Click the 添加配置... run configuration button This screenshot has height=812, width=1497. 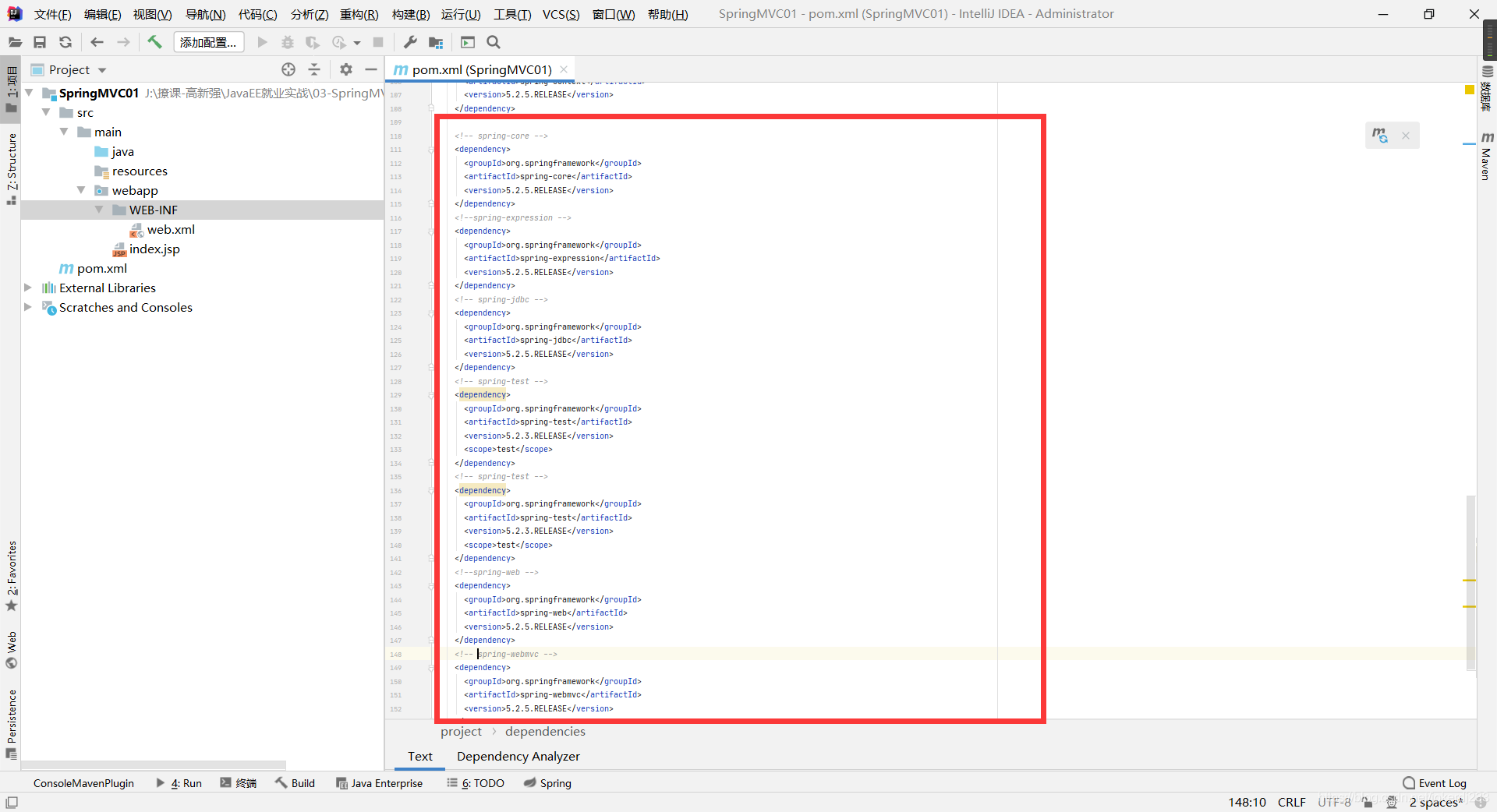208,42
